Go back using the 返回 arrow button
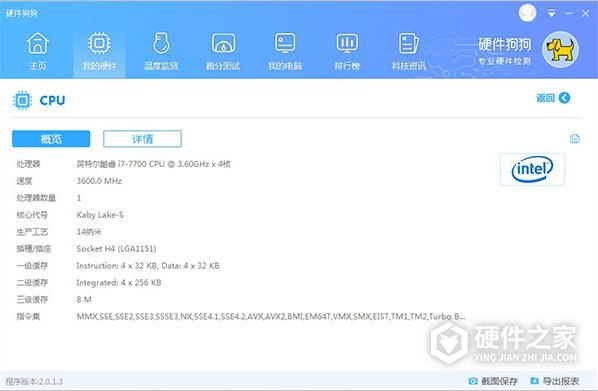This screenshot has width=598, height=391. point(553,98)
